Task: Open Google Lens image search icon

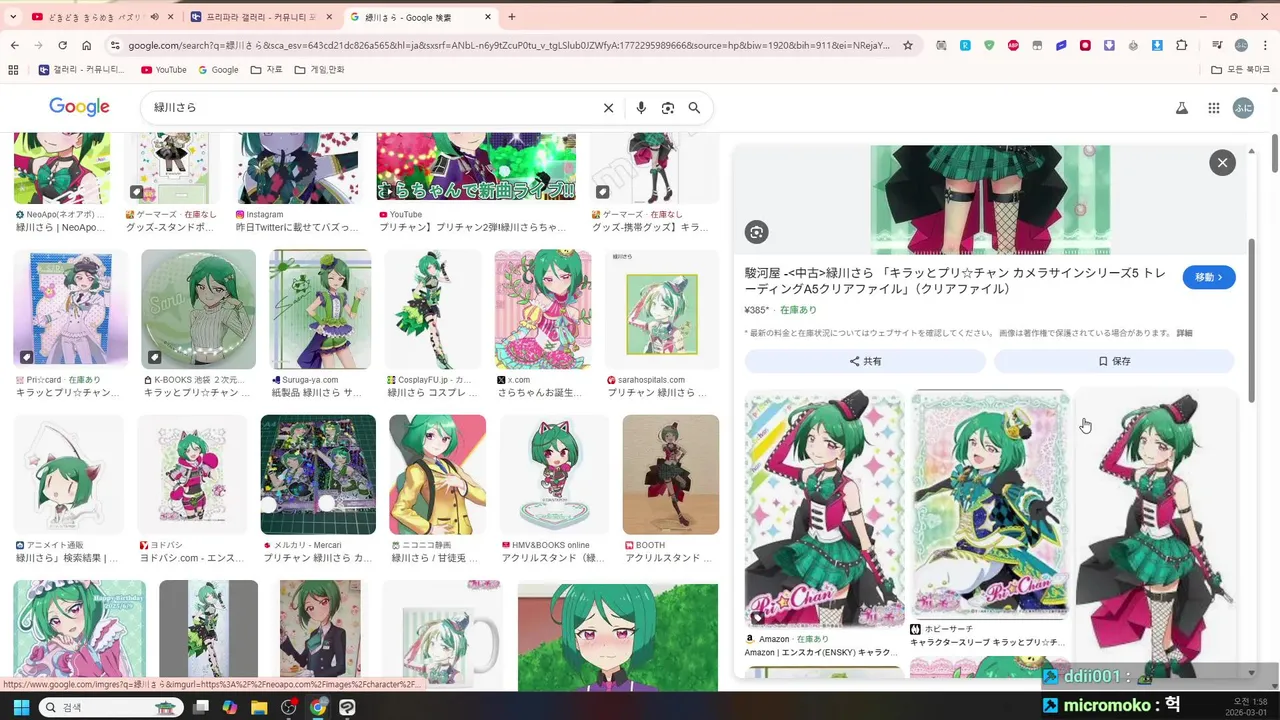Action: [x=668, y=108]
